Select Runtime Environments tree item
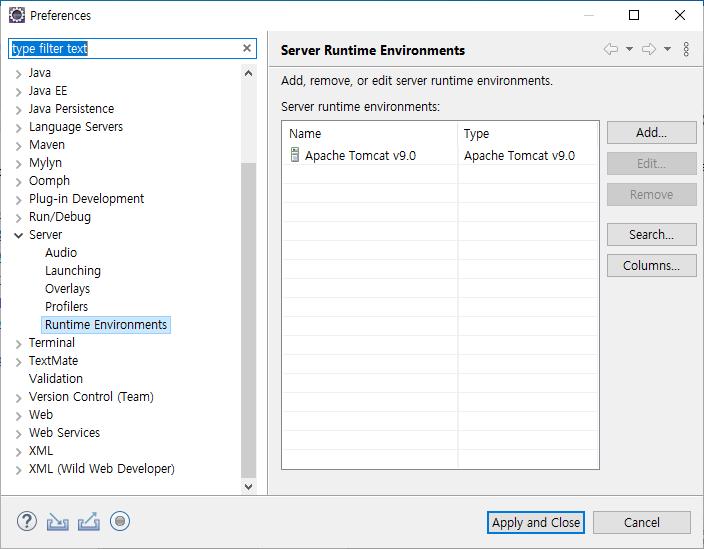The height and width of the screenshot is (549, 704). click(x=106, y=325)
